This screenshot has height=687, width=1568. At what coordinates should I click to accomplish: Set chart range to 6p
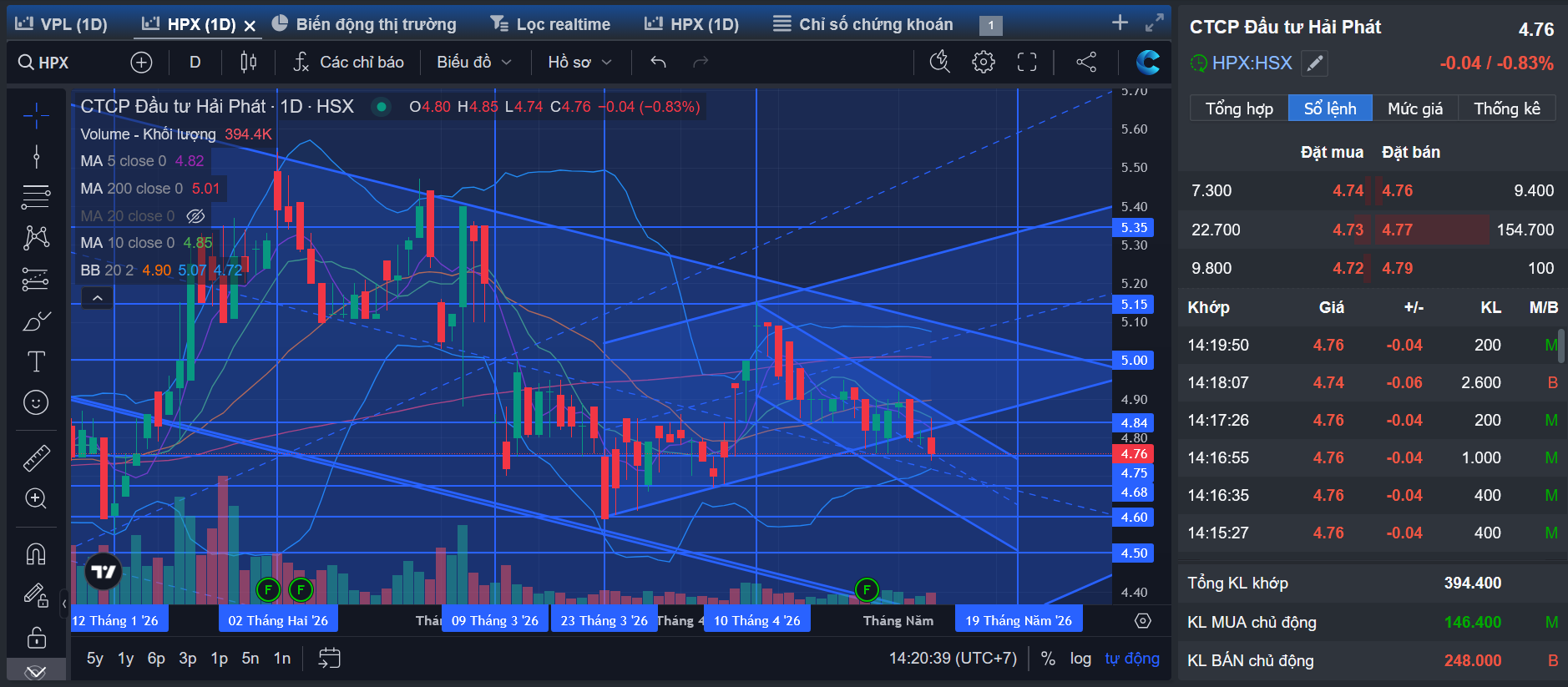[x=156, y=659]
